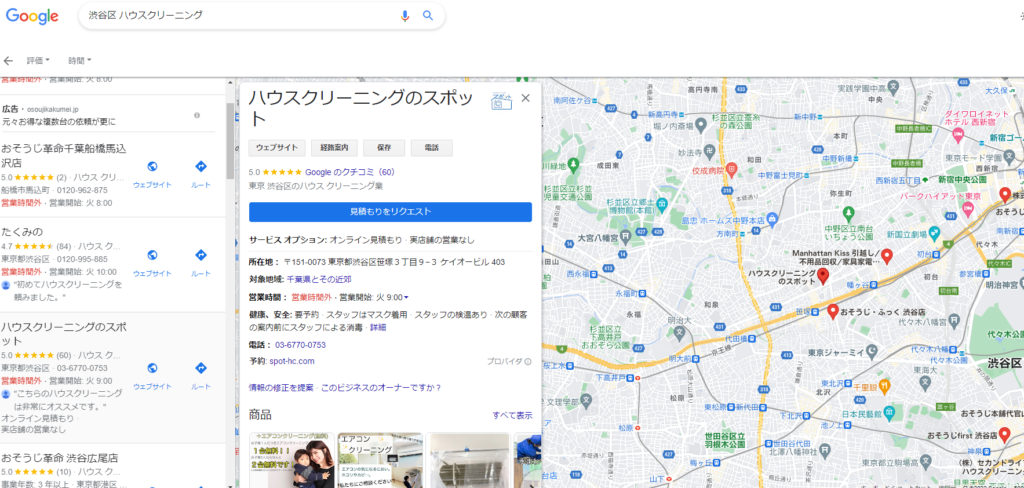Click the 情報の修正を提案 link
The width and height of the screenshot is (1024, 488).
(x=281, y=387)
